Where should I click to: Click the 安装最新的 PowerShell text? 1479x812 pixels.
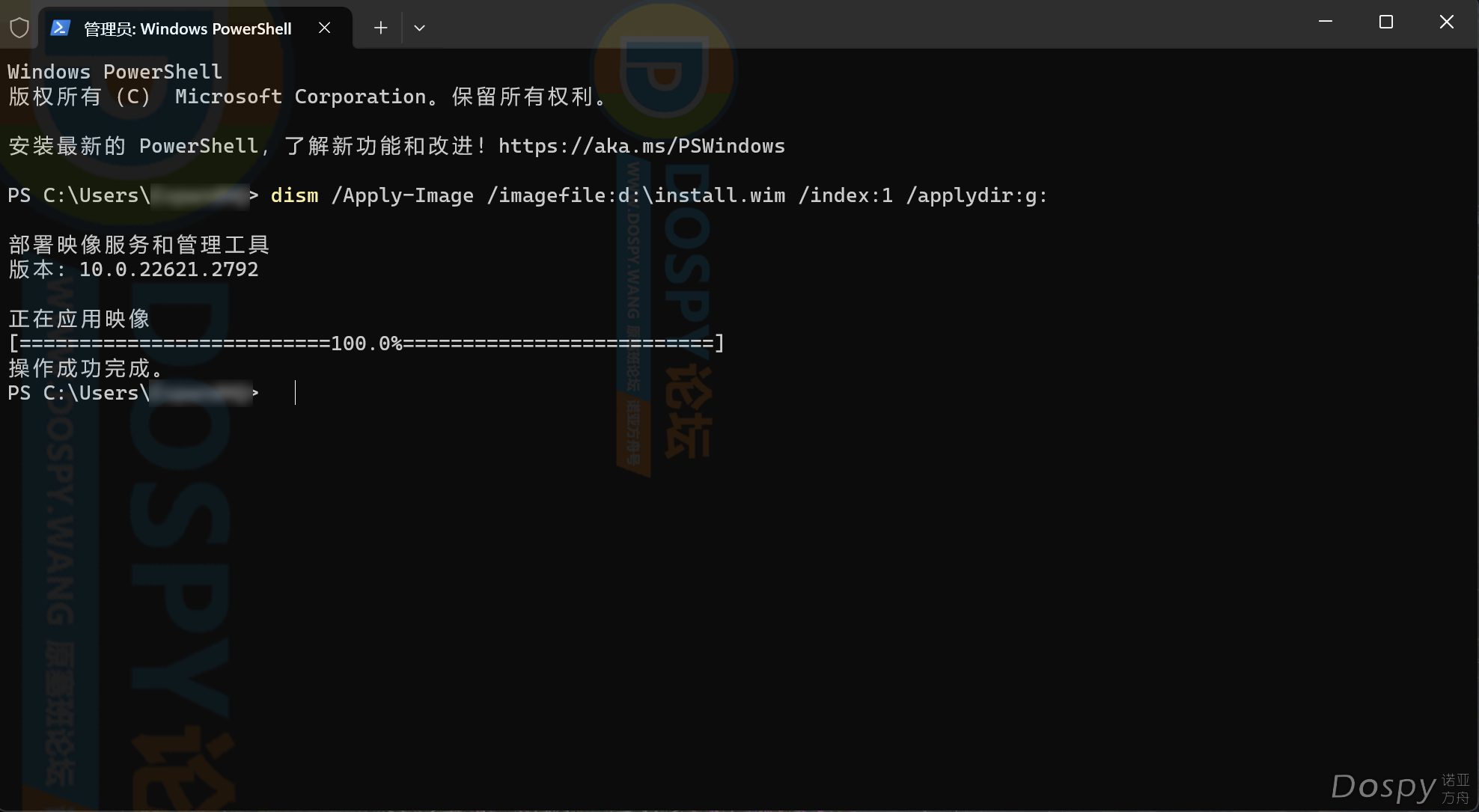133,146
